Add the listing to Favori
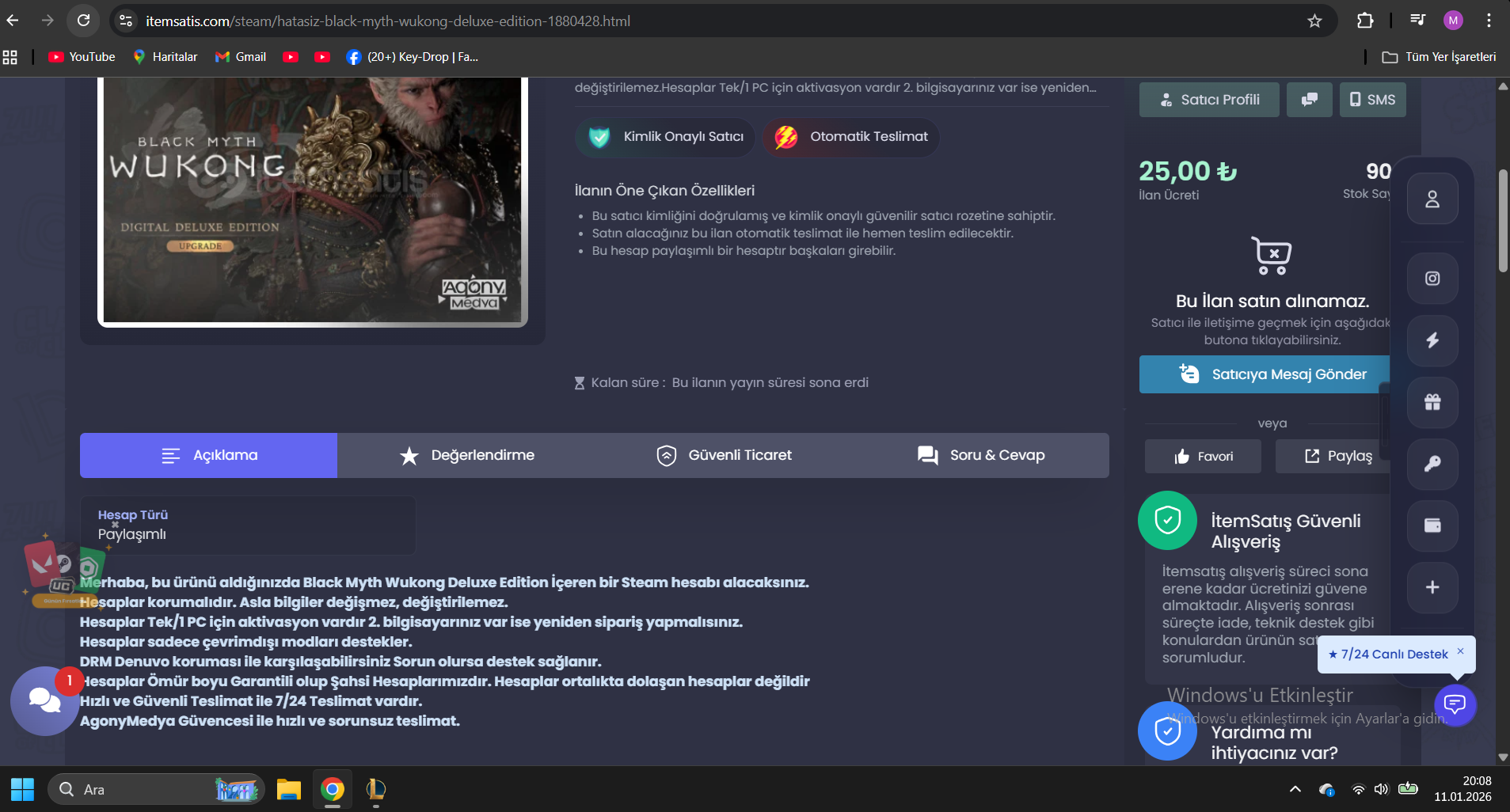 click(x=1203, y=456)
